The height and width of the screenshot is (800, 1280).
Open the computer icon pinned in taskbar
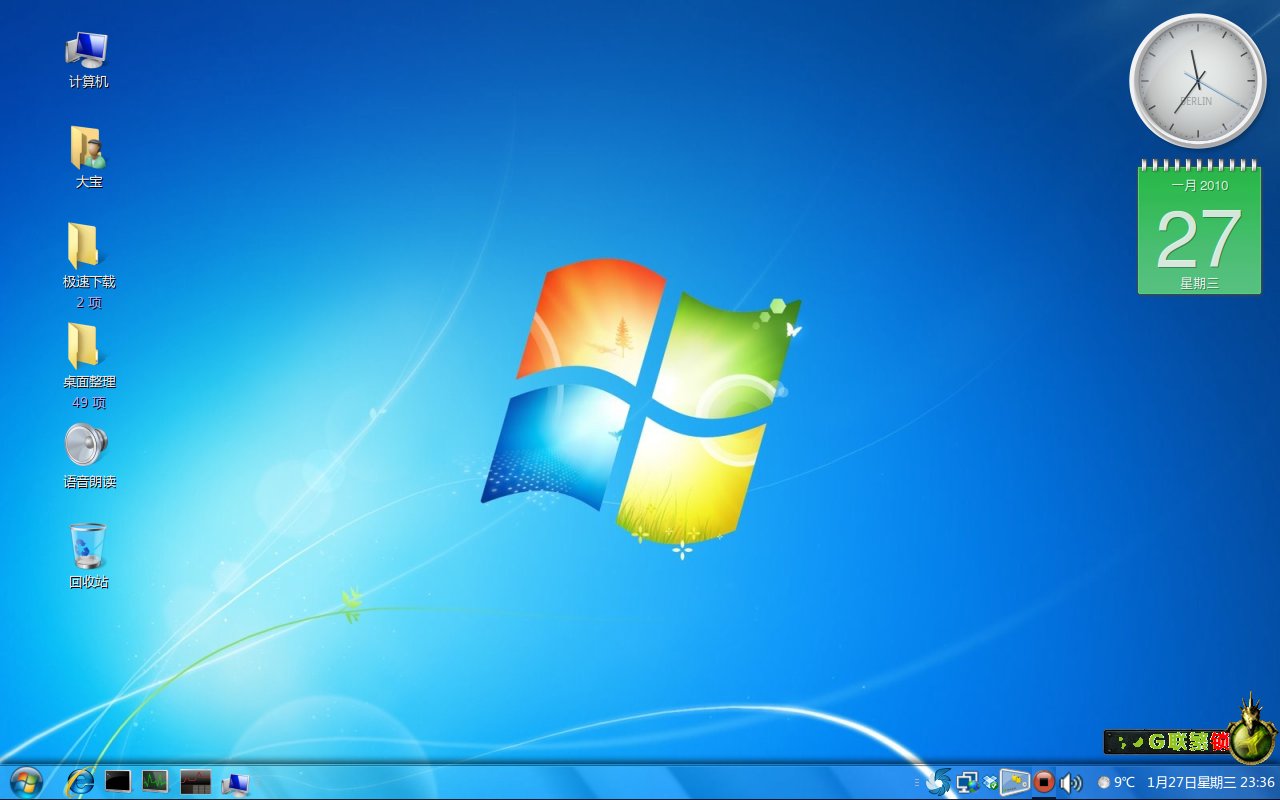pos(235,783)
